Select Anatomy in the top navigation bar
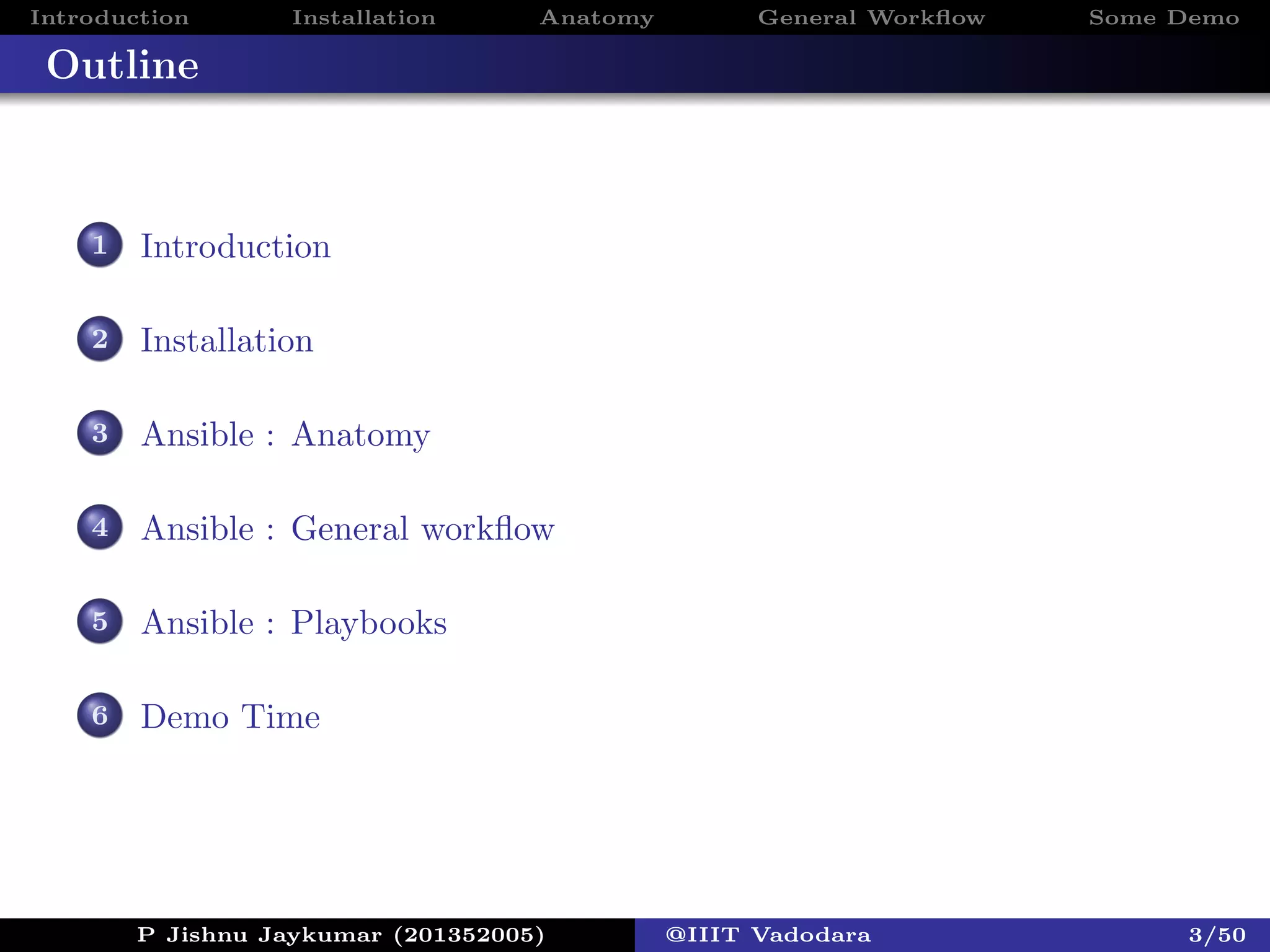 pos(597,18)
